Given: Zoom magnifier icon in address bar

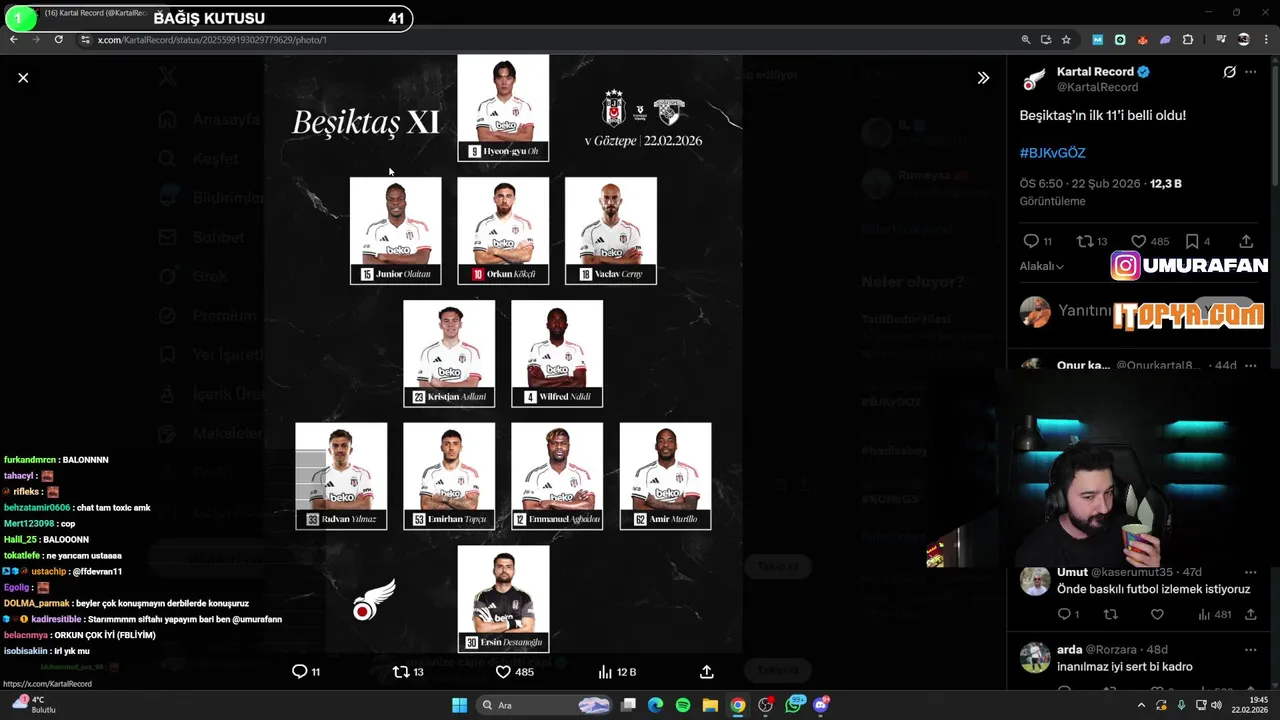Looking at the screenshot, I should point(1025,40).
